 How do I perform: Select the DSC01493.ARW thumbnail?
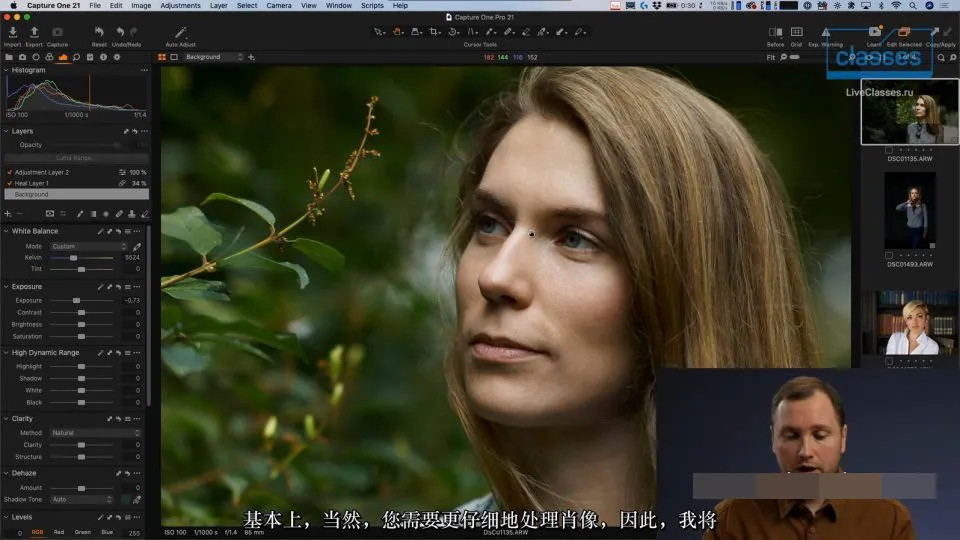(x=910, y=211)
